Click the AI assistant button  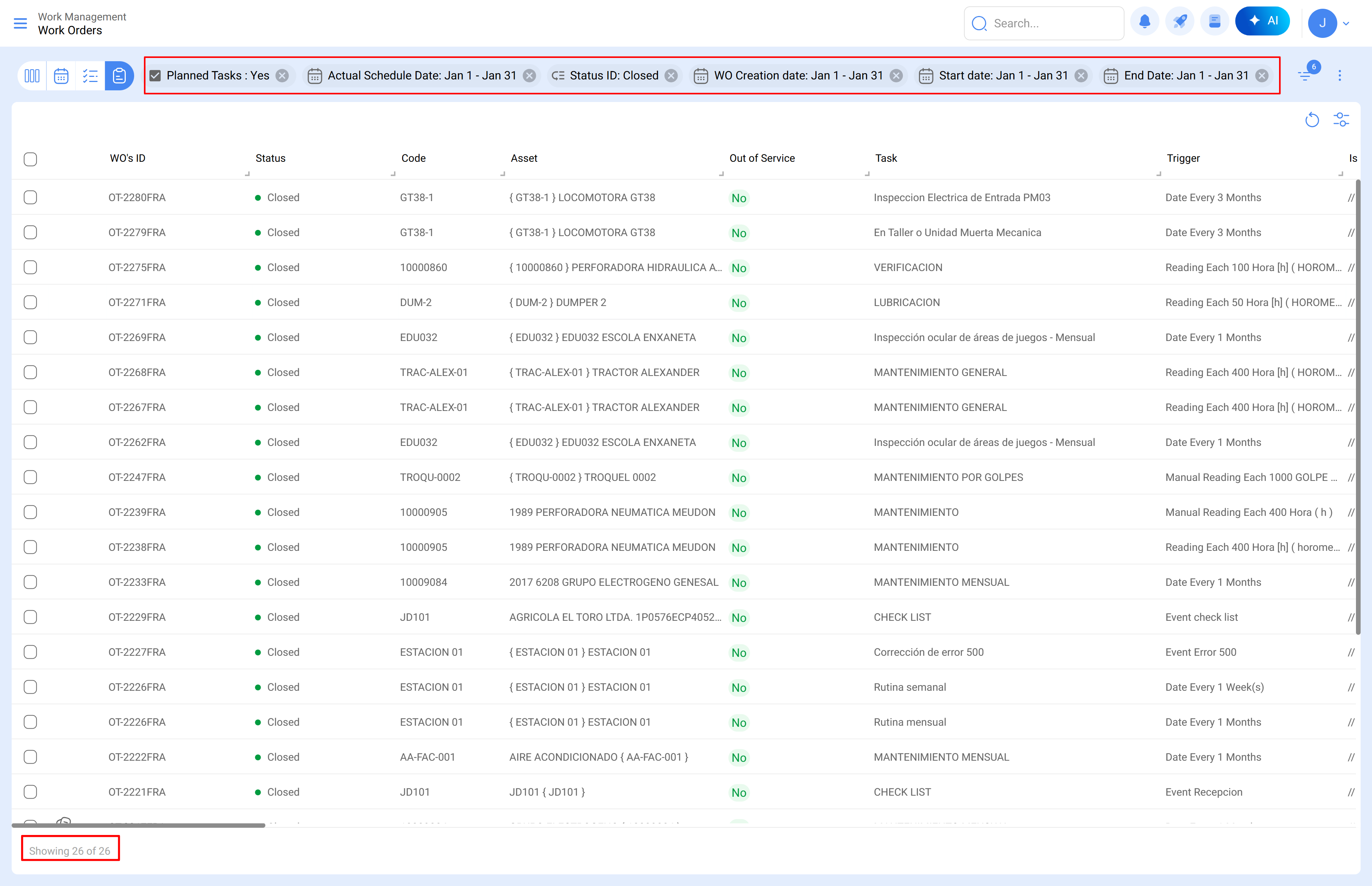(1262, 21)
